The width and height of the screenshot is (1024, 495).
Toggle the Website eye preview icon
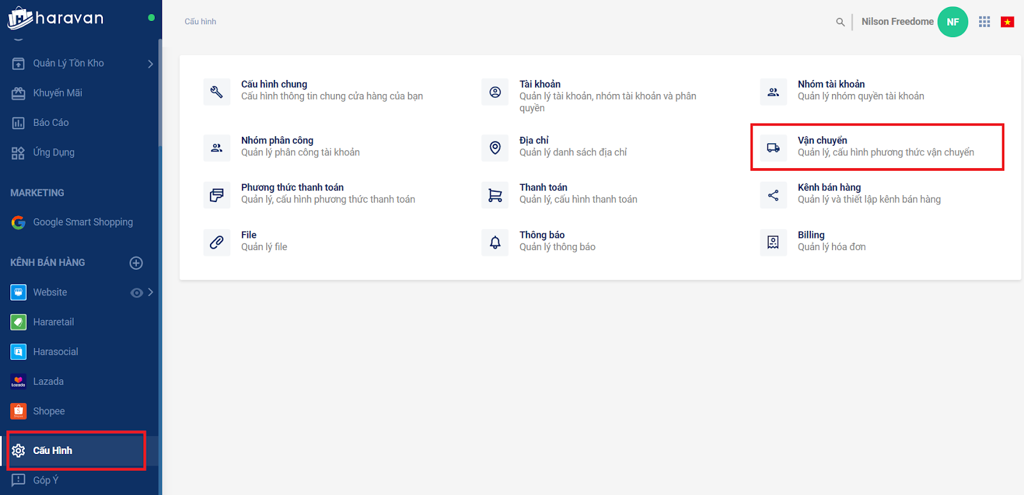(136, 293)
